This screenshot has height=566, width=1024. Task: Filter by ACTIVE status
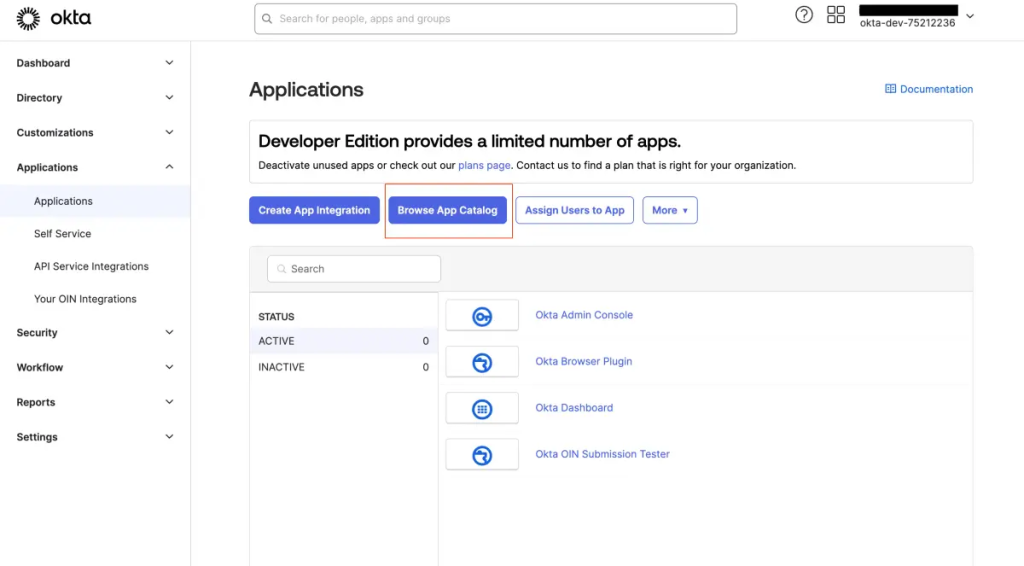coord(344,341)
